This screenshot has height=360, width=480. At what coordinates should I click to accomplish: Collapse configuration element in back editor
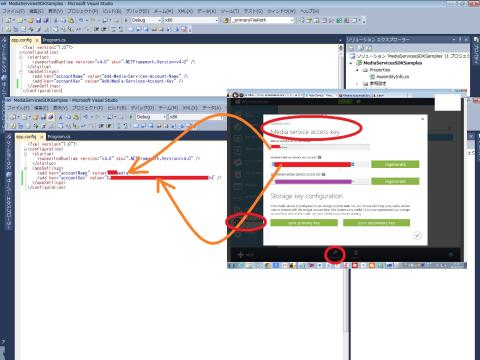(x=21, y=52)
